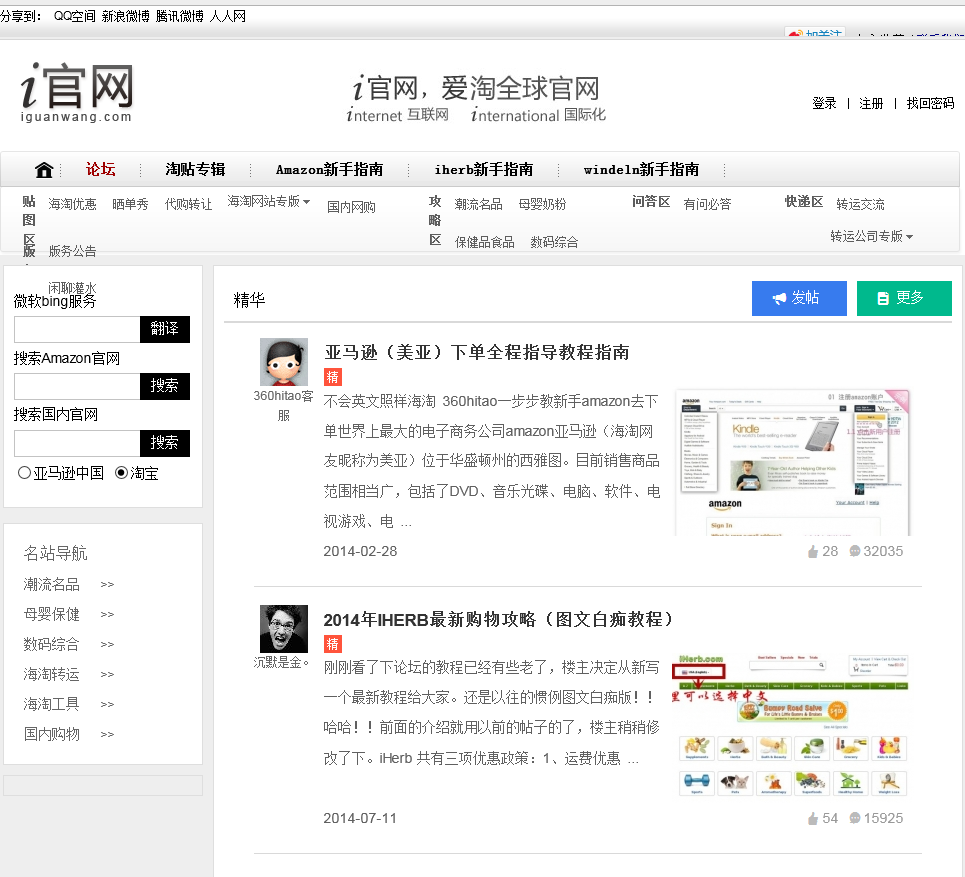The height and width of the screenshot is (877, 965).
Task: Click 搜索 button for Amazon官网
Action: point(165,386)
